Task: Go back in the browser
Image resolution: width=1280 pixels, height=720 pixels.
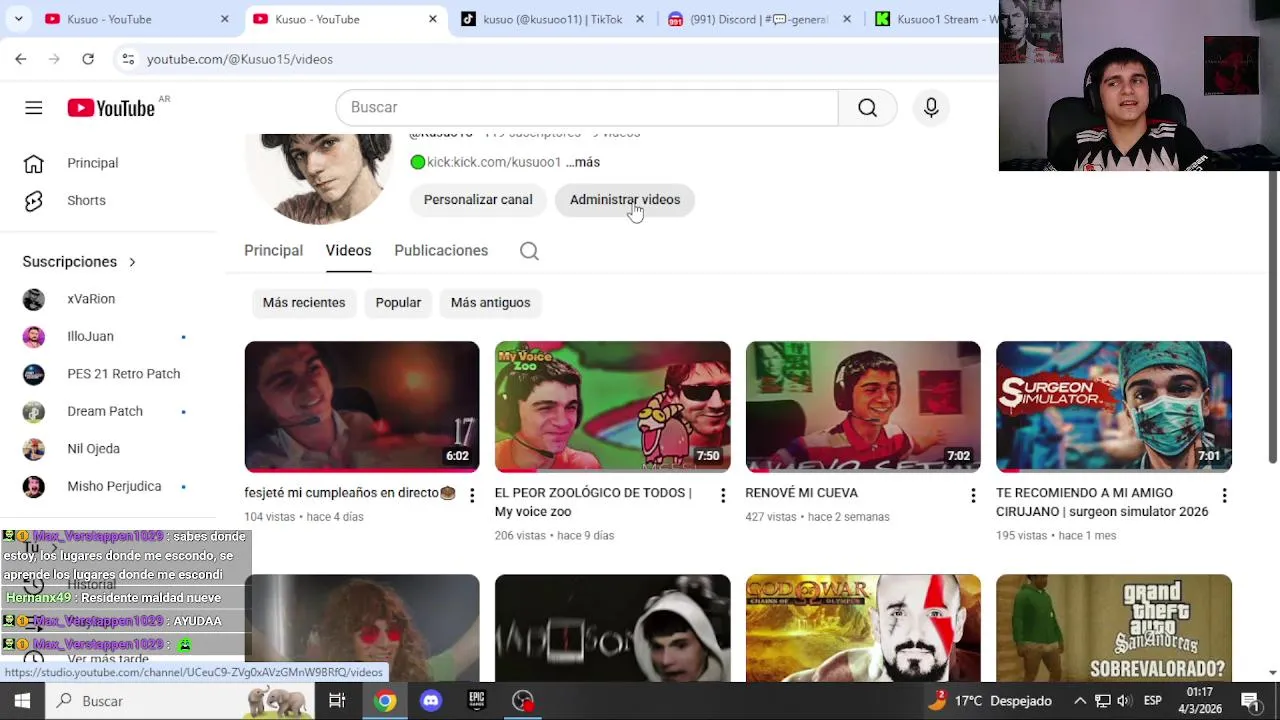Action: click(x=21, y=59)
